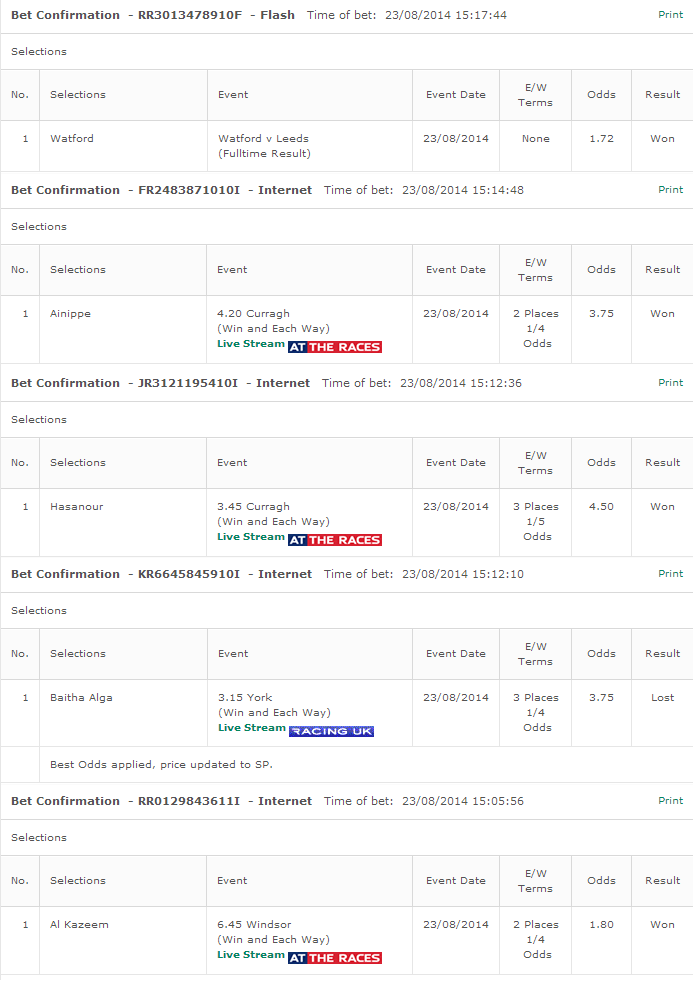Screen dimensions: 693x986
Task: Print bet confirmation RR0129843611I
Action: (x=670, y=800)
